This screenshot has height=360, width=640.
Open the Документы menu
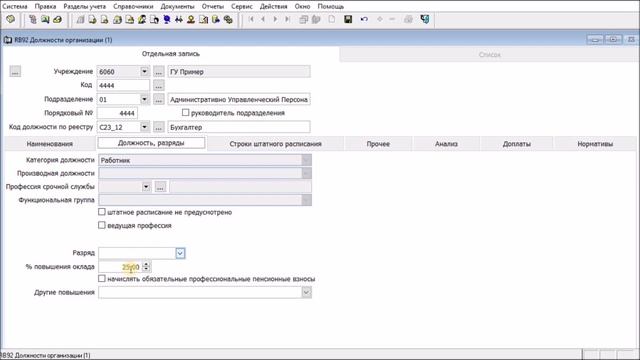pos(178,7)
